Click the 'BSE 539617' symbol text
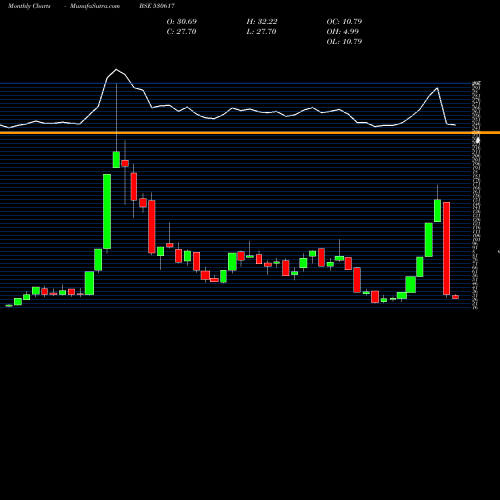The image size is (500, 500). pyautogui.click(x=157, y=6)
